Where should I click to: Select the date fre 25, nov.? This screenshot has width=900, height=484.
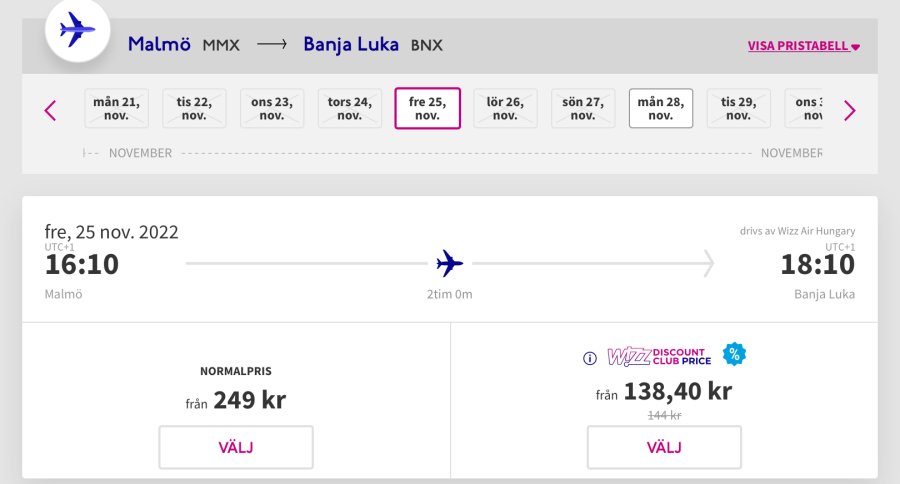[427, 109]
